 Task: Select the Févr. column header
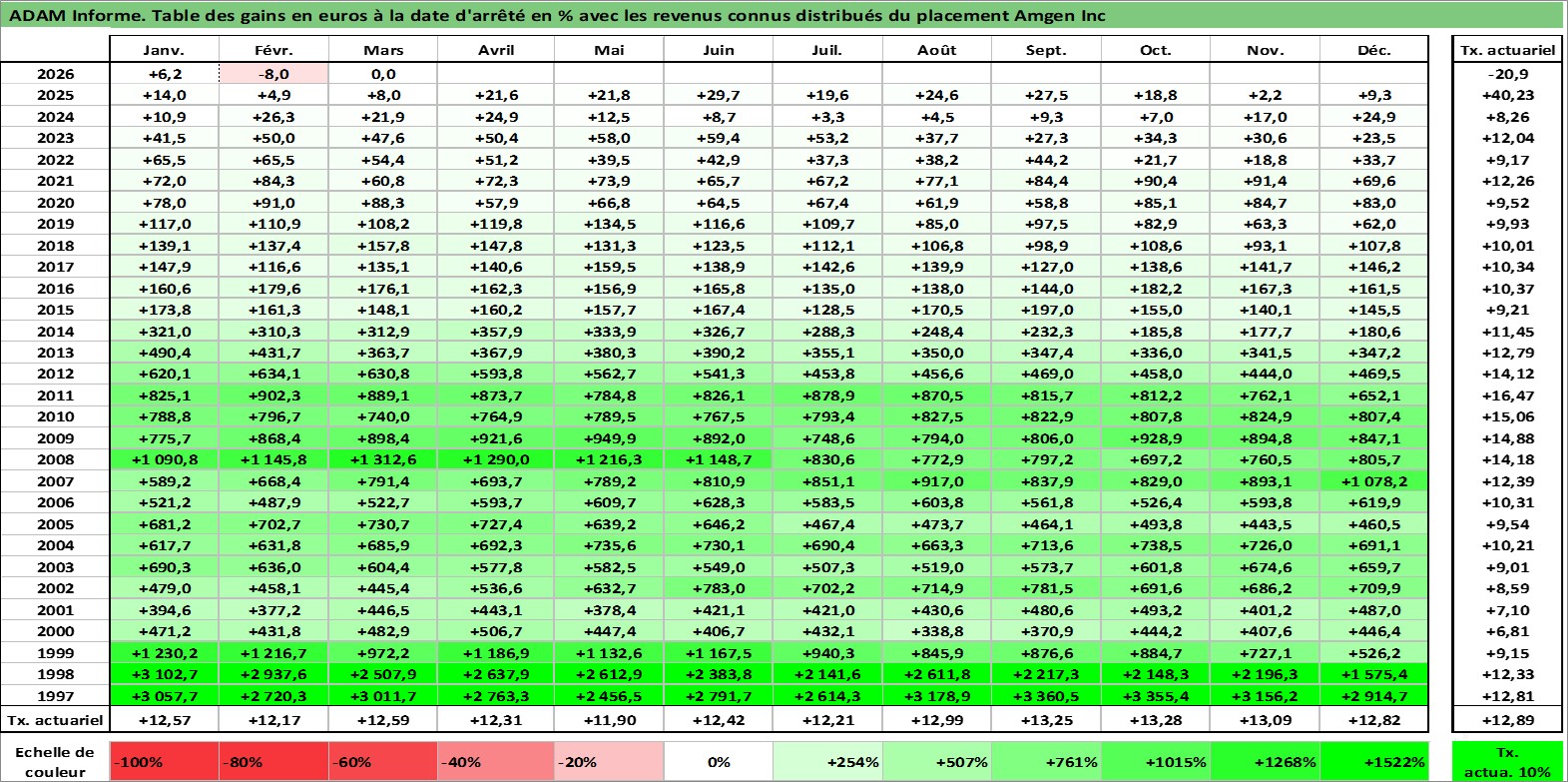click(273, 50)
